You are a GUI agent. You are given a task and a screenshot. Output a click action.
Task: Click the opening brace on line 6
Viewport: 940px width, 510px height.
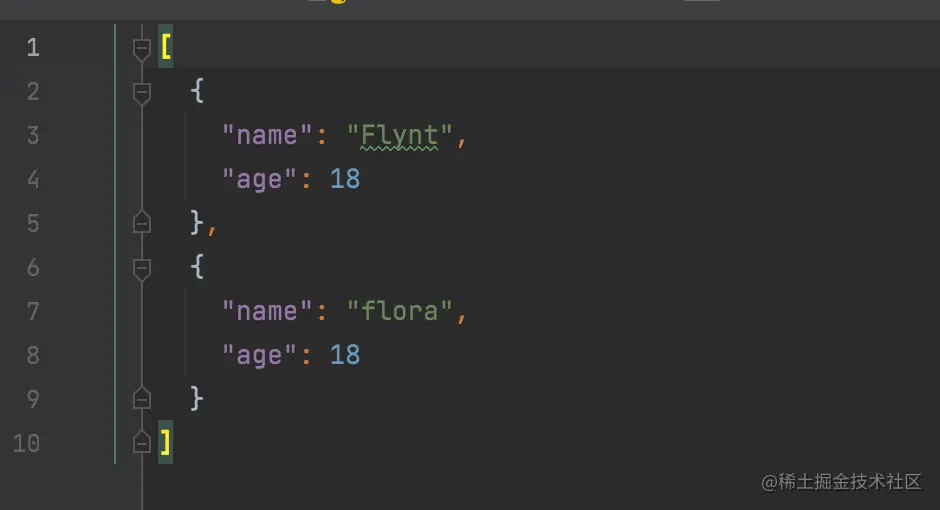[197, 266]
